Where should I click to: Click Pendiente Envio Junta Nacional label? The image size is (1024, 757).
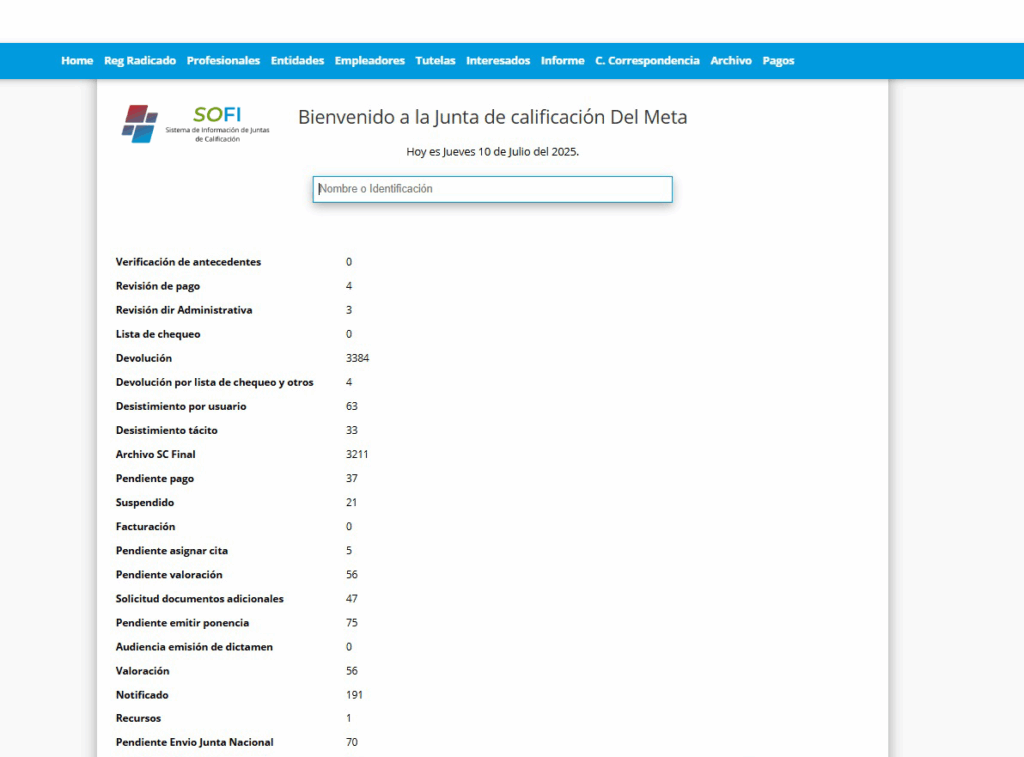coord(195,743)
